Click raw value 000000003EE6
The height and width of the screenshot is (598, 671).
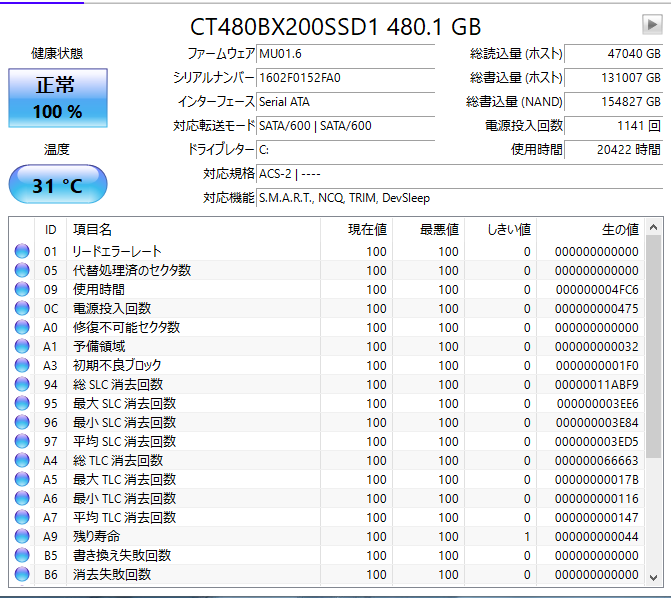(x=597, y=404)
